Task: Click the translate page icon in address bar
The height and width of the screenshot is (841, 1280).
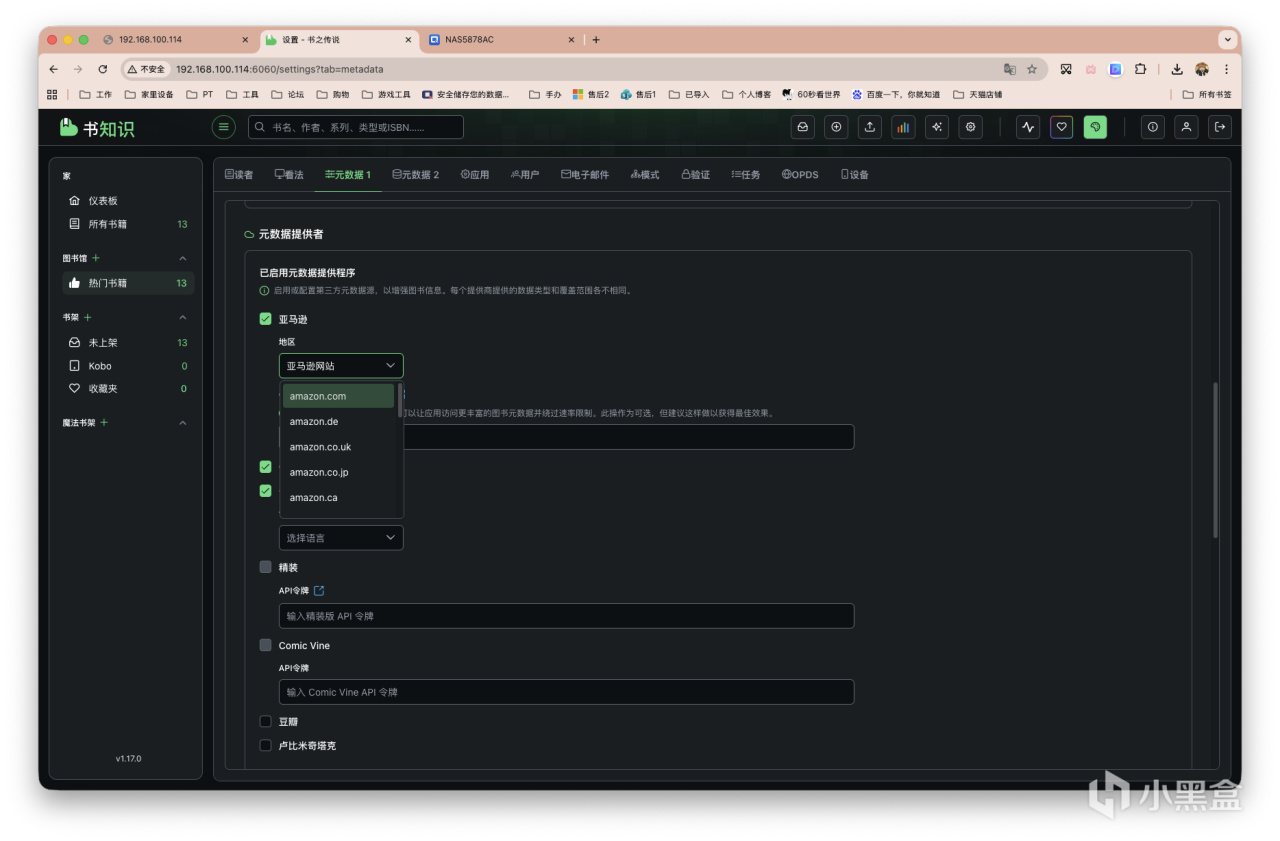Action: click(x=1010, y=69)
